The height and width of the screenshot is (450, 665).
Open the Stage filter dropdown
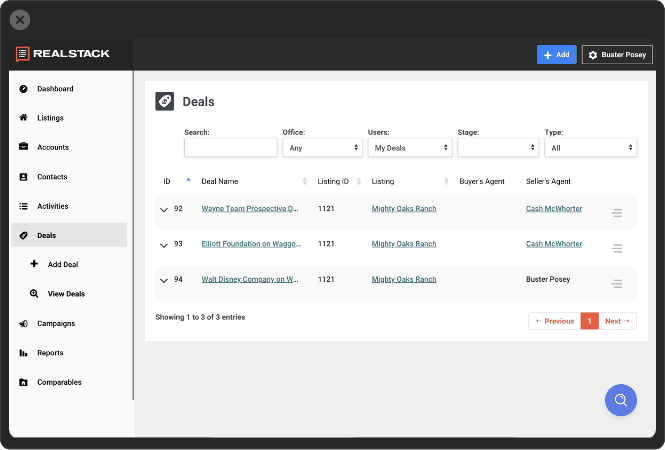point(497,147)
